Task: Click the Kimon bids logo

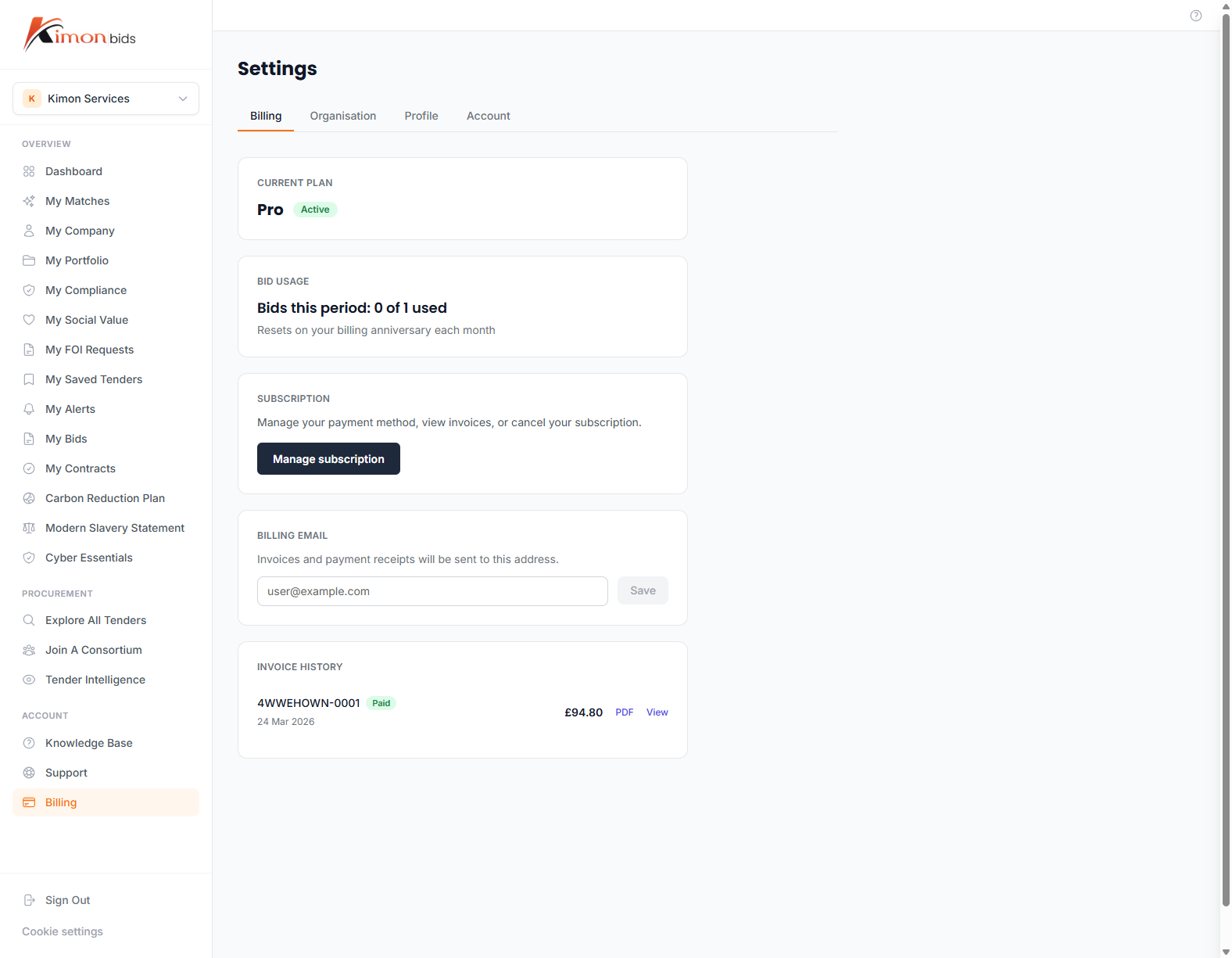Action: 80,34
